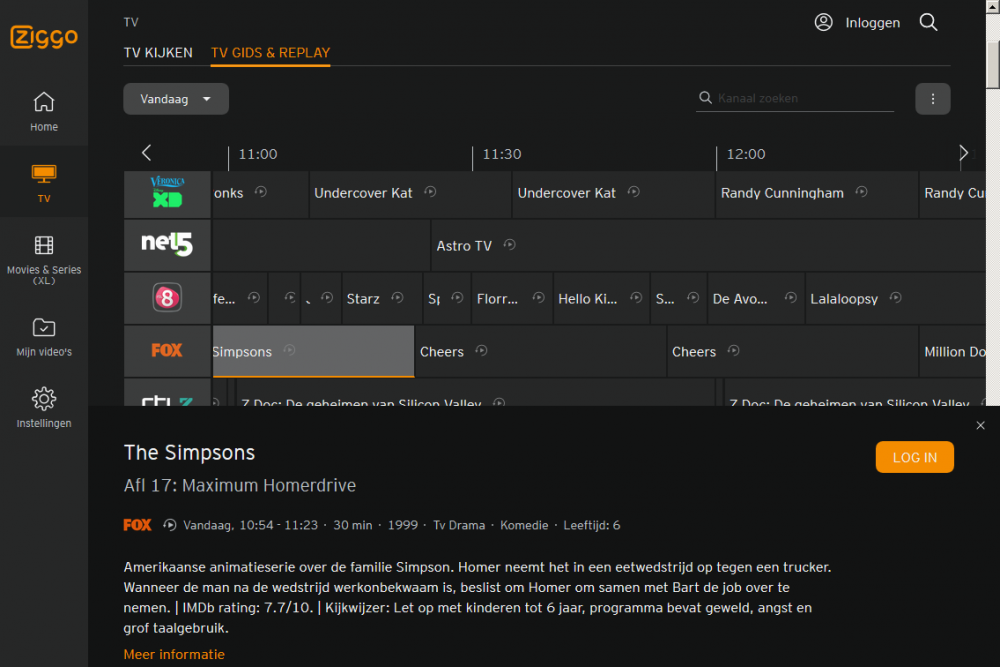
Task: Select De Avo... program
Action: 756,298
